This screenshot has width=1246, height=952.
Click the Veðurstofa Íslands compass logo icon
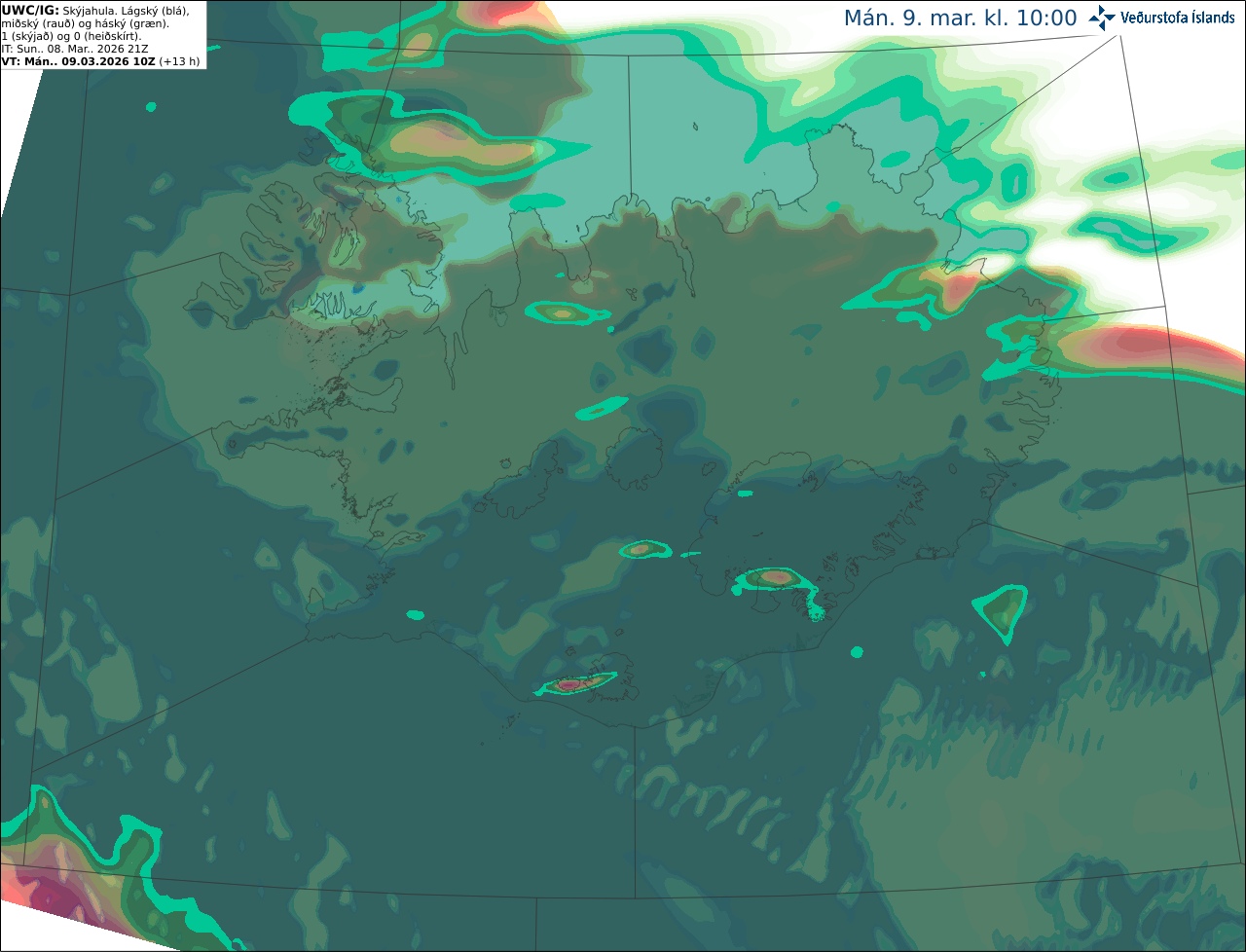(x=1102, y=18)
